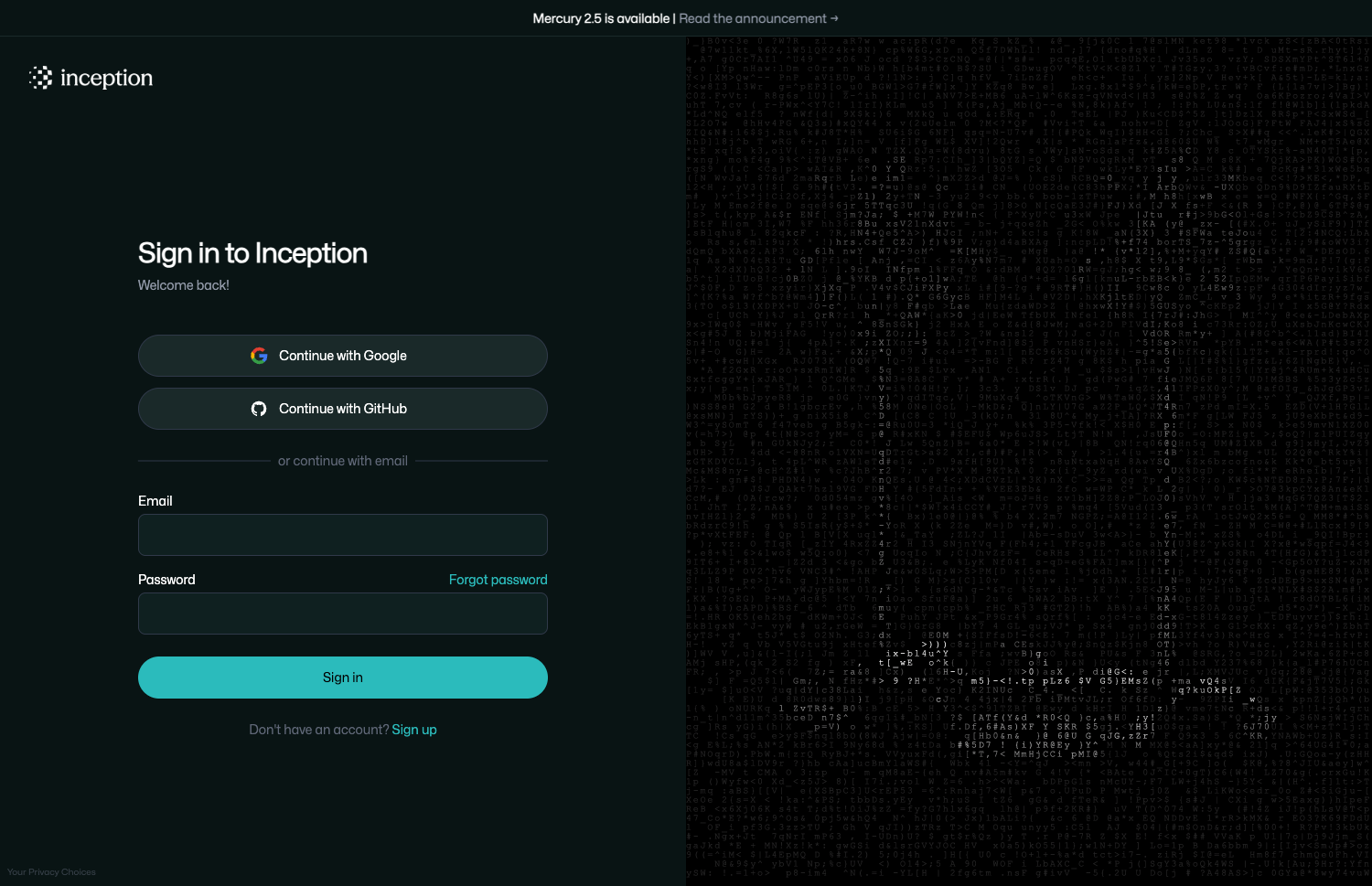Click "Don't have an account?" text
The height and width of the screenshot is (886, 1372).
pos(319,730)
